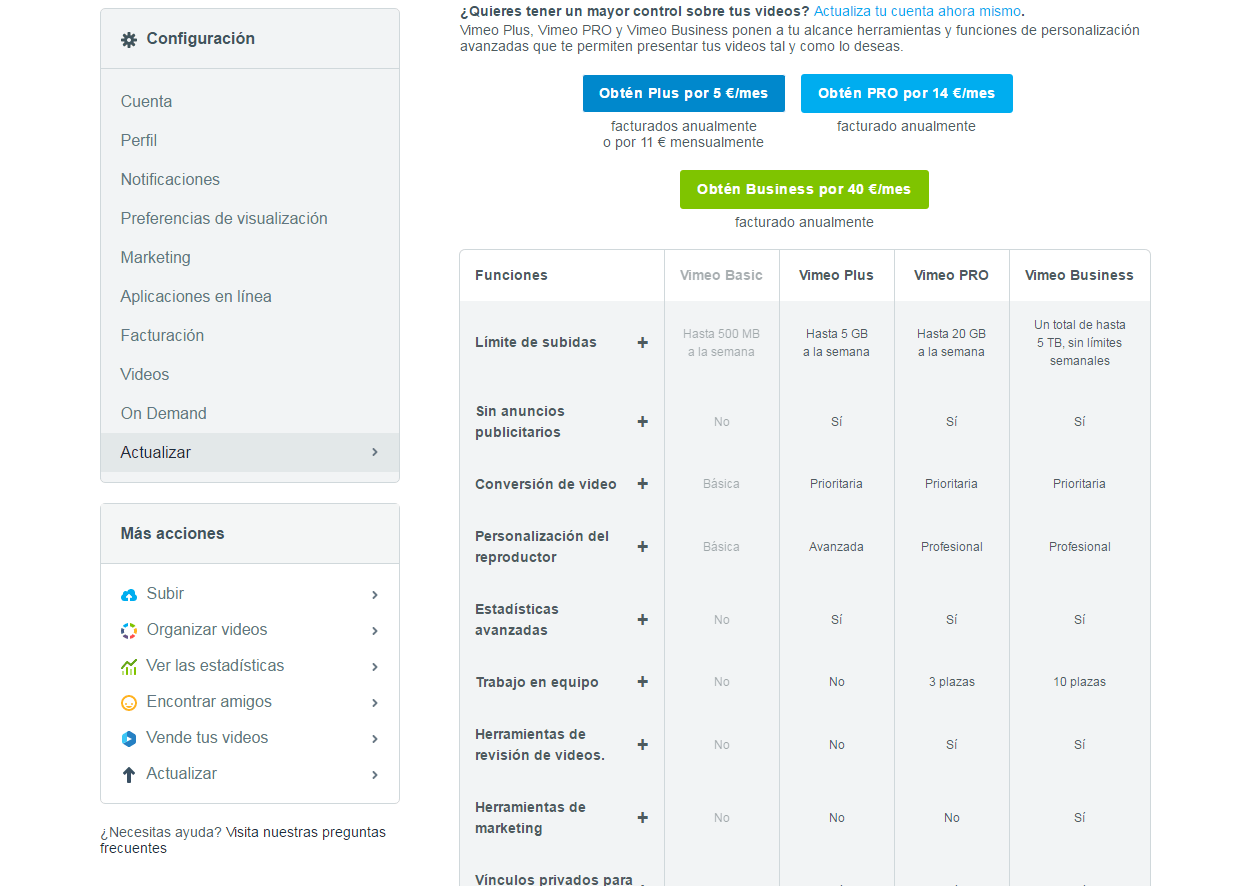Click Vimeo Plus column header

tap(836, 275)
